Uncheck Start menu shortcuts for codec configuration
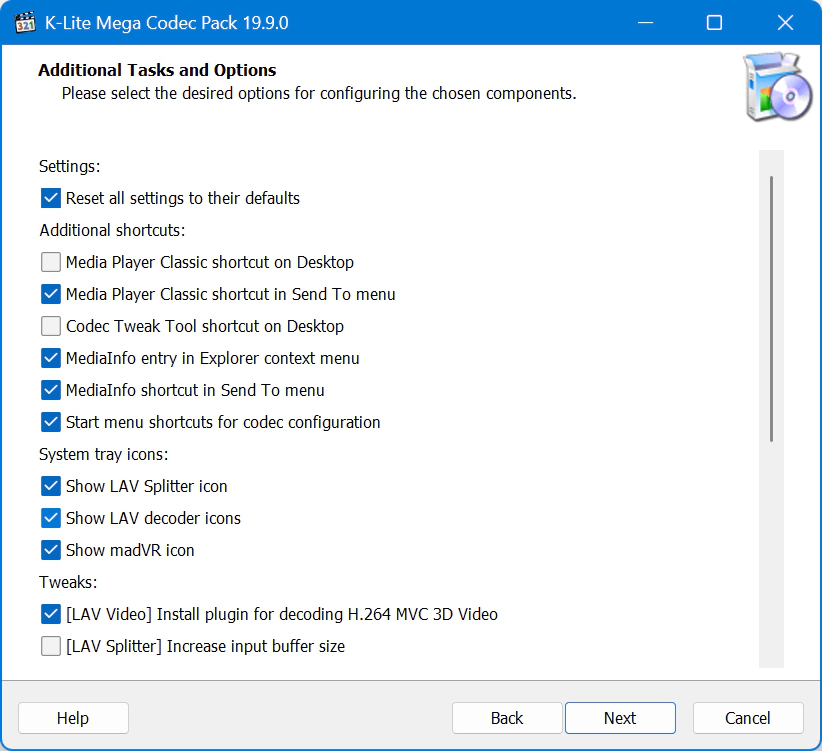822x751 pixels. (x=51, y=422)
